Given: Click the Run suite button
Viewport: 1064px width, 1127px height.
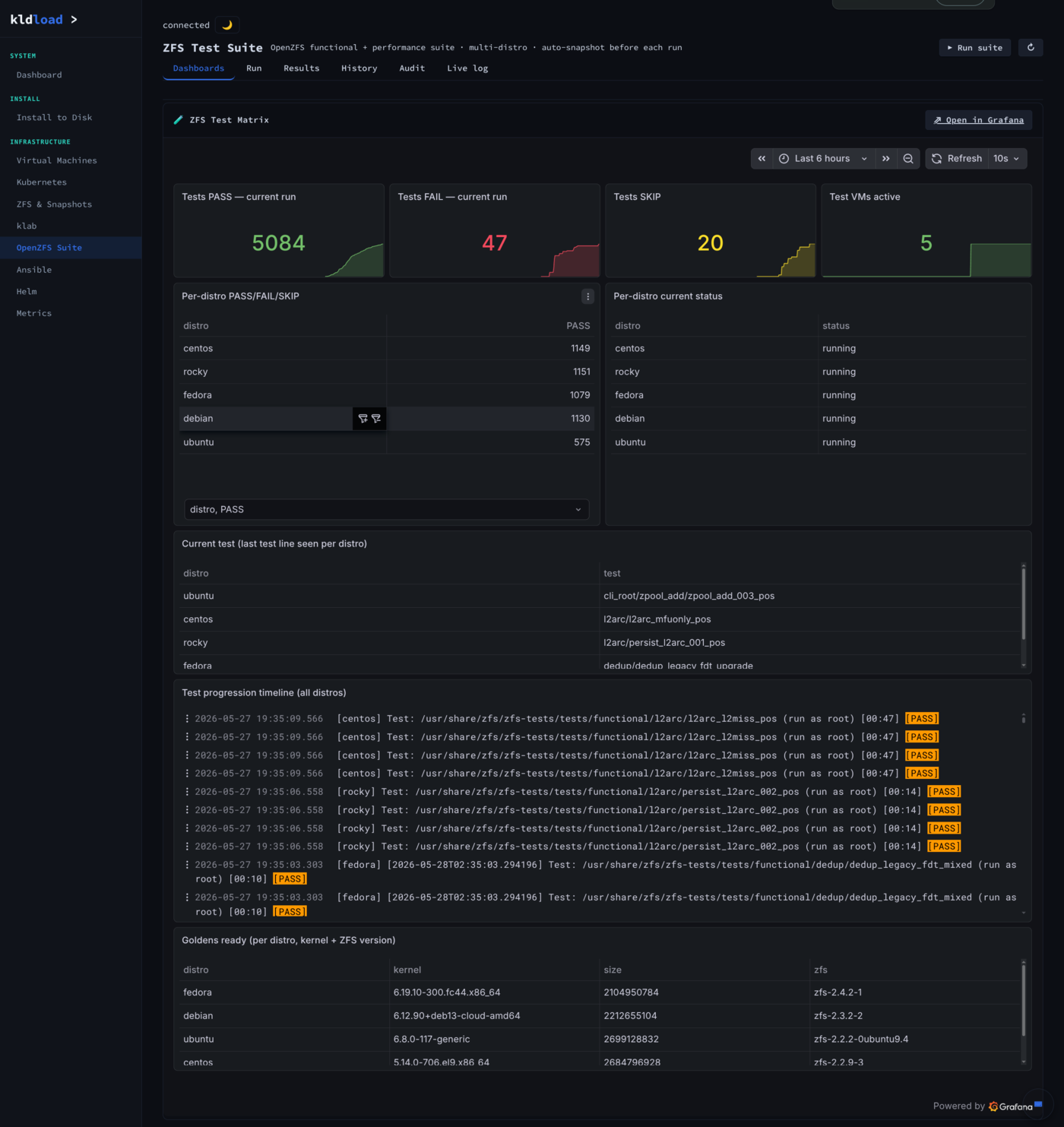Looking at the screenshot, I should coord(975,47).
